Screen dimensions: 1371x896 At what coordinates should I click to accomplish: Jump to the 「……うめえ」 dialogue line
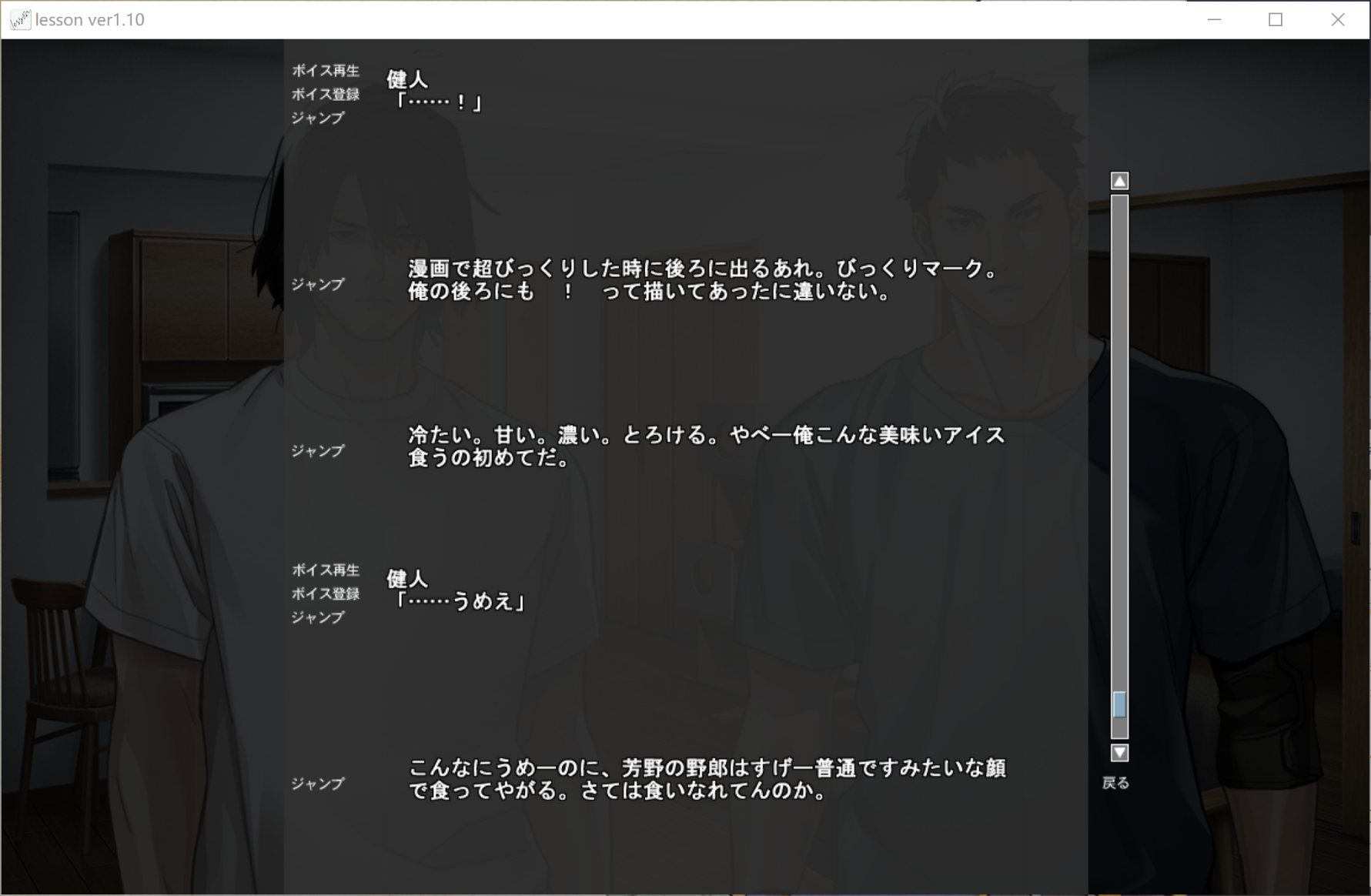point(317,617)
